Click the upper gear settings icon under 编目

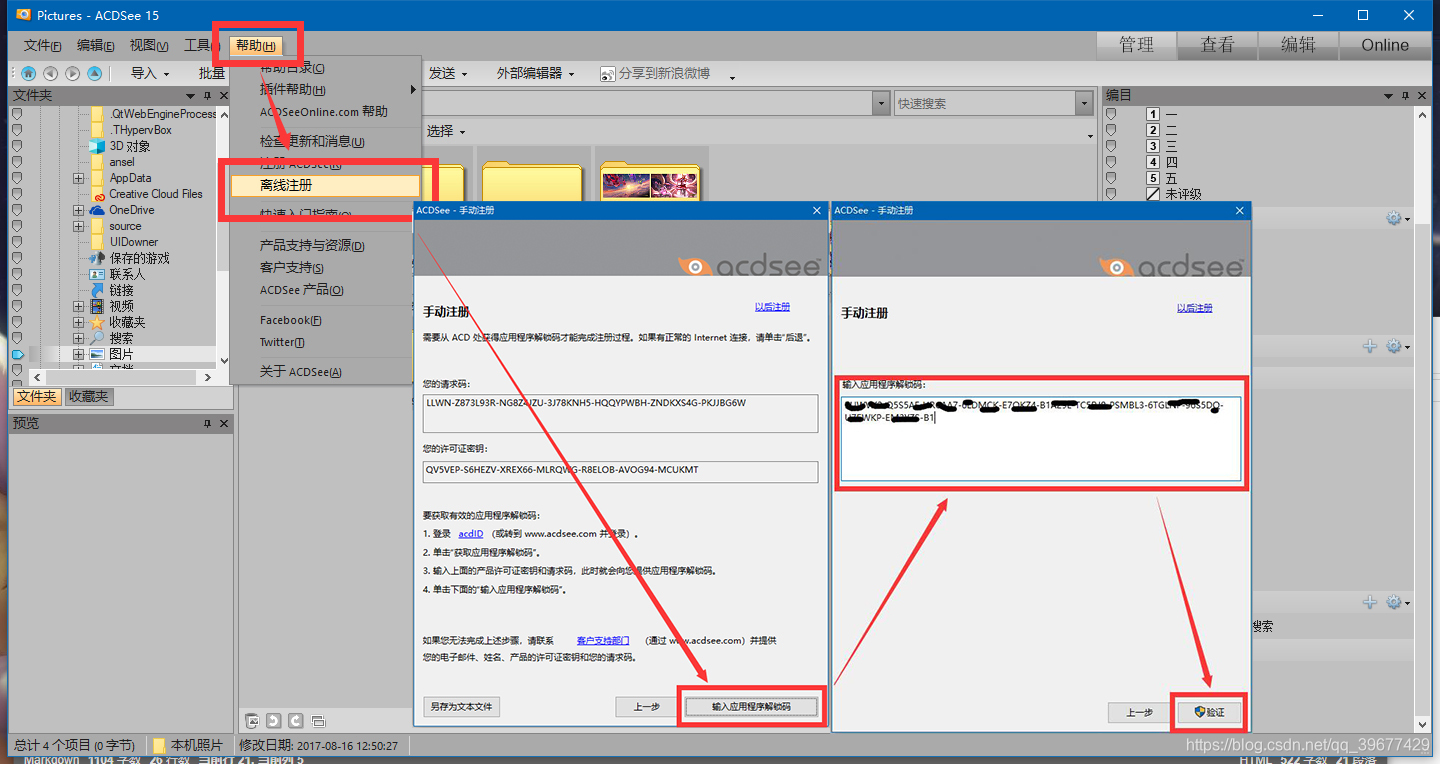[1393, 218]
